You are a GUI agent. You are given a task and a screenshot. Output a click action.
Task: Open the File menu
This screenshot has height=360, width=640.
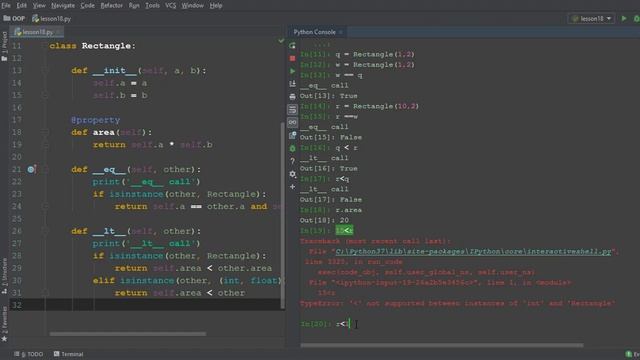point(6,5)
